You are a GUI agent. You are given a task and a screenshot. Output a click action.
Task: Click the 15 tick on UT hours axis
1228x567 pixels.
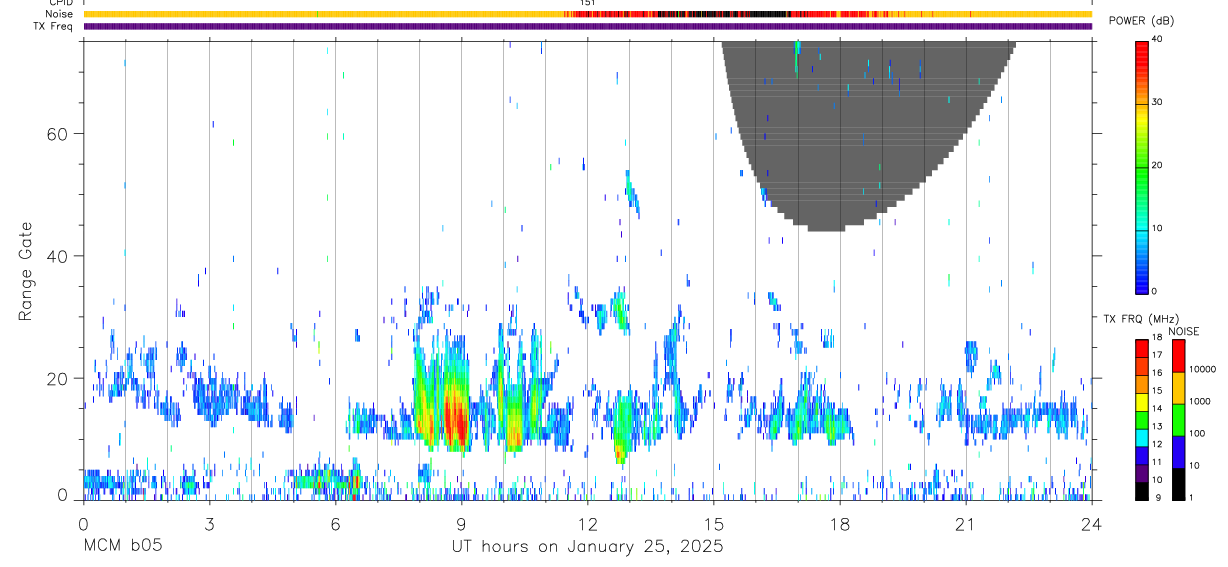coord(713,523)
